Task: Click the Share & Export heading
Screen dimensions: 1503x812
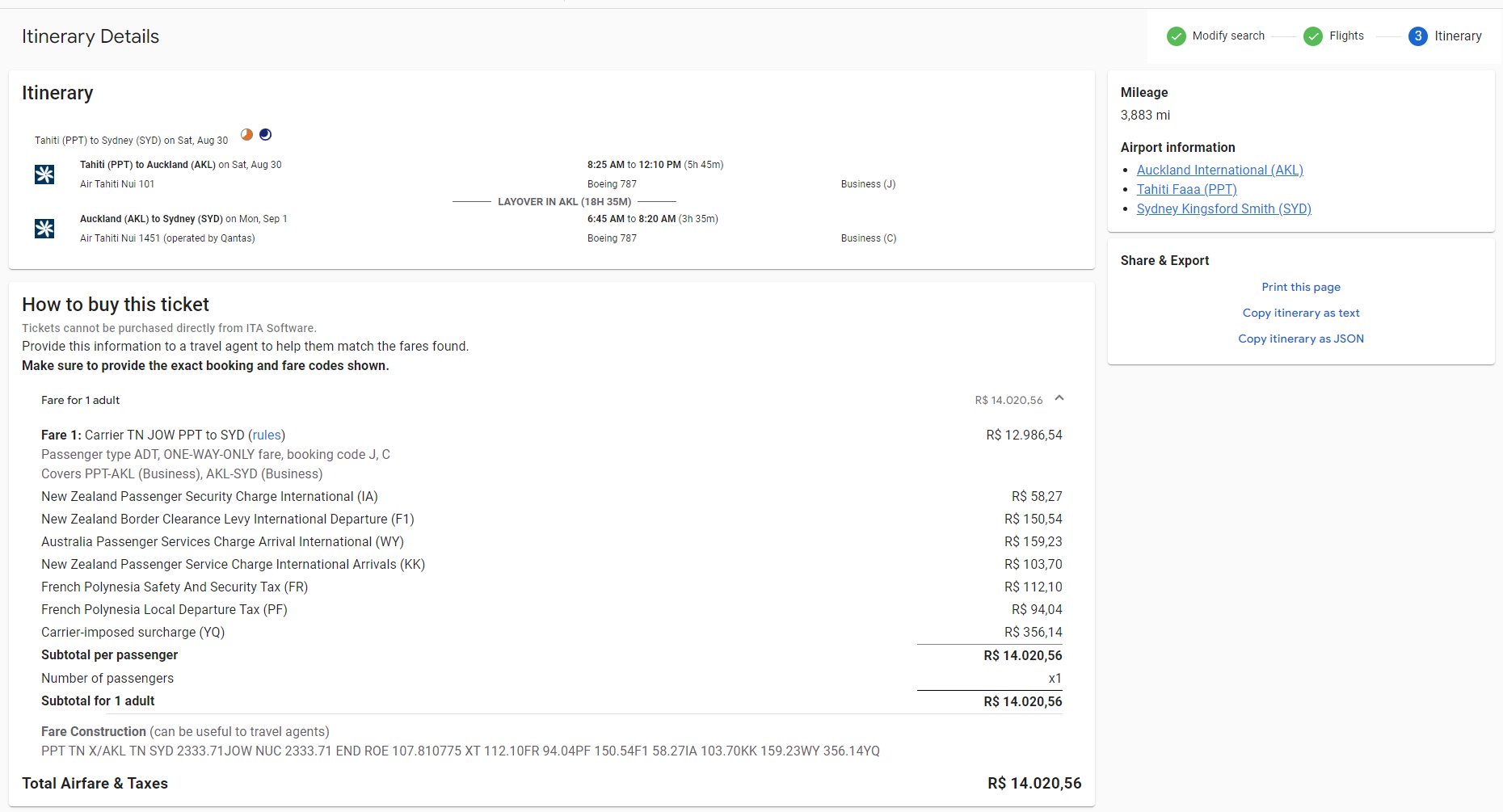Action: (1164, 260)
